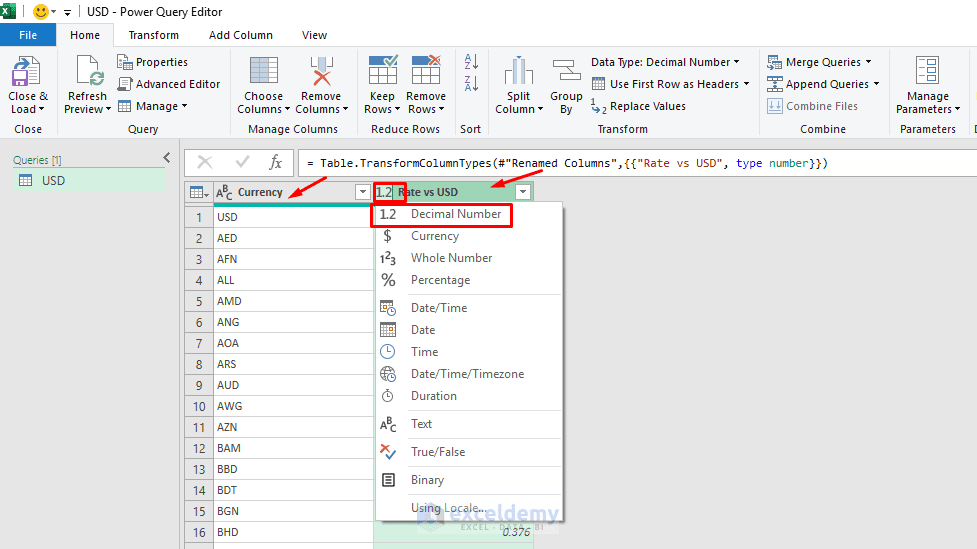Click the Choose Columns icon
The width and height of the screenshot is (977, 549).
click(x=264, y=70)
